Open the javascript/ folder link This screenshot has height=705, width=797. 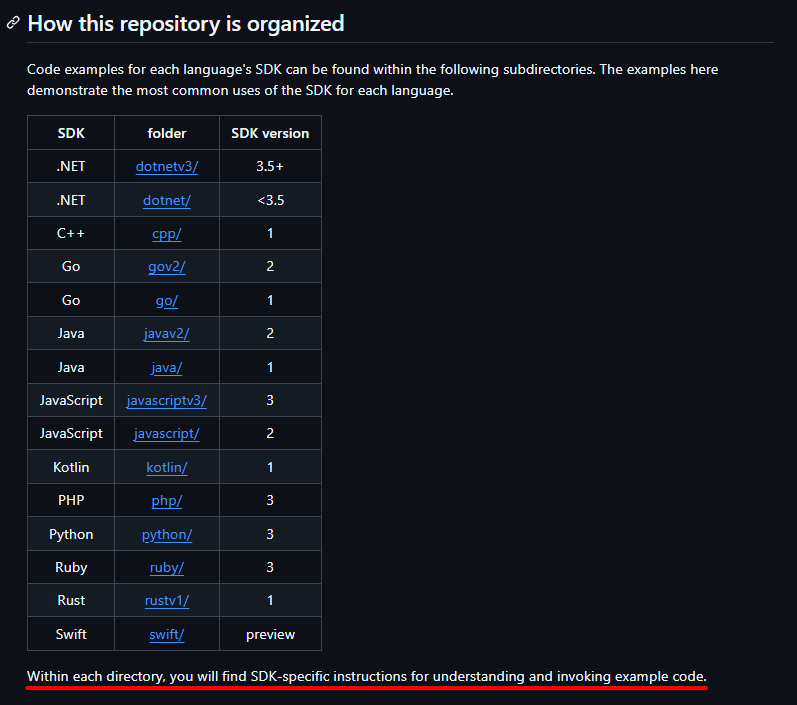(x=167, y=434)
